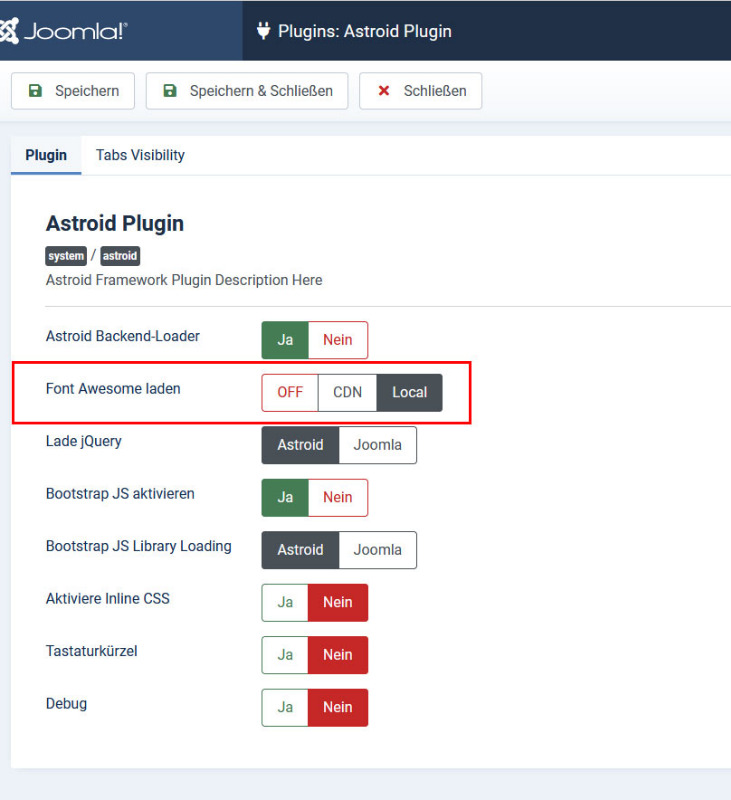731x800 pixels.
Task: Click the Lade jQuery label
Action: pos(84,441)
